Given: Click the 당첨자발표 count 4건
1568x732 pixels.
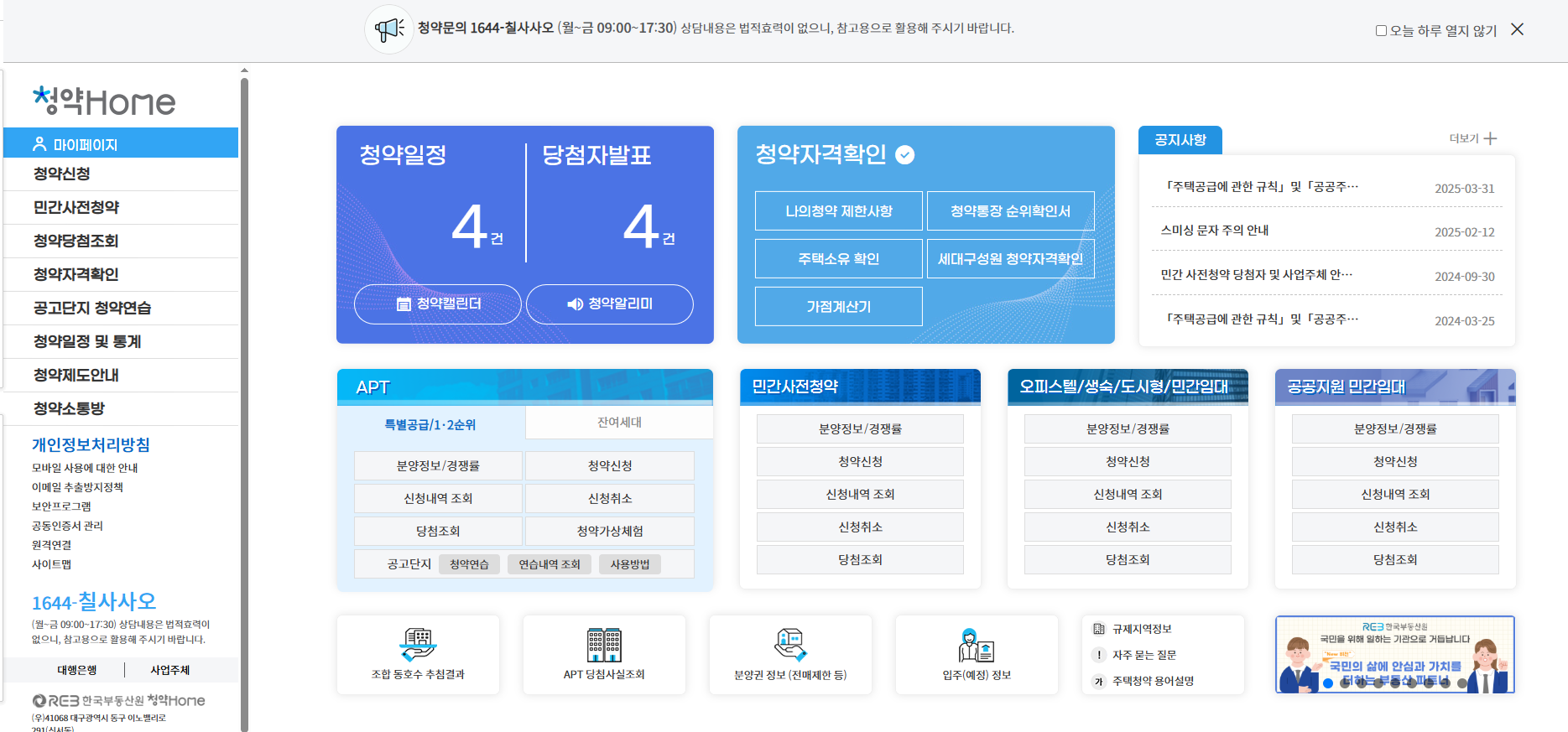Looking at the screenshot, I should (x=649, y=226).
